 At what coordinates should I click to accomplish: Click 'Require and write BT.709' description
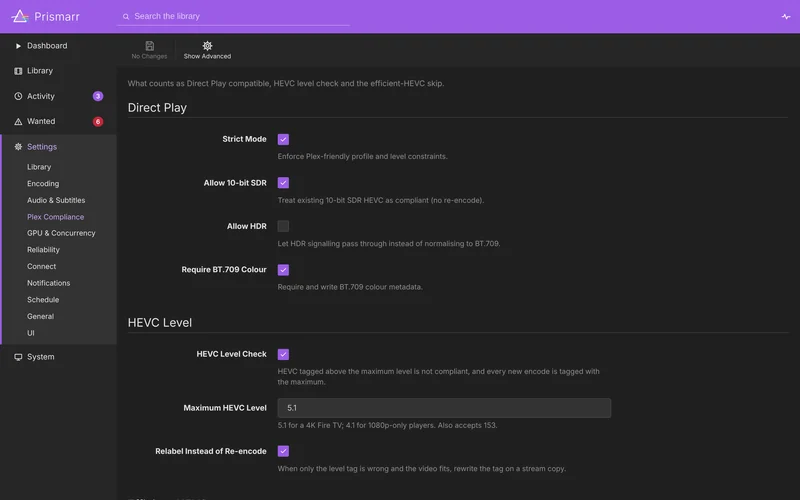coord(350,287)
